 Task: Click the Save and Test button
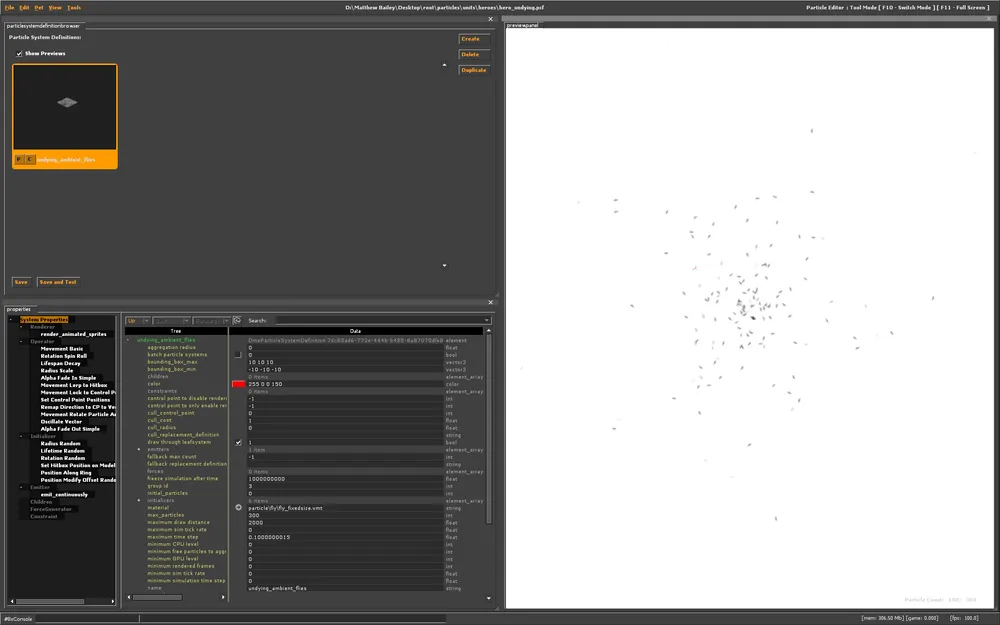coord(58,282)
